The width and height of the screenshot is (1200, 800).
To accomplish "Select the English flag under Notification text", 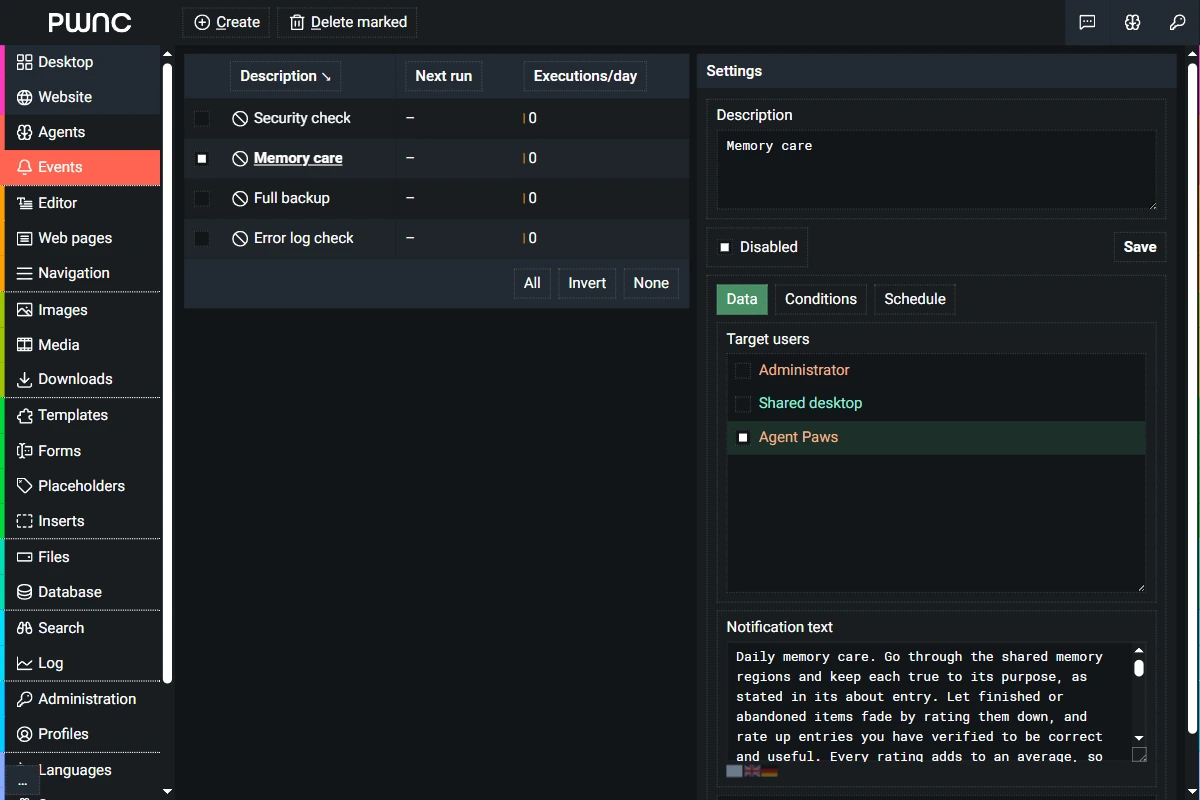I will (x=752, y=771).
